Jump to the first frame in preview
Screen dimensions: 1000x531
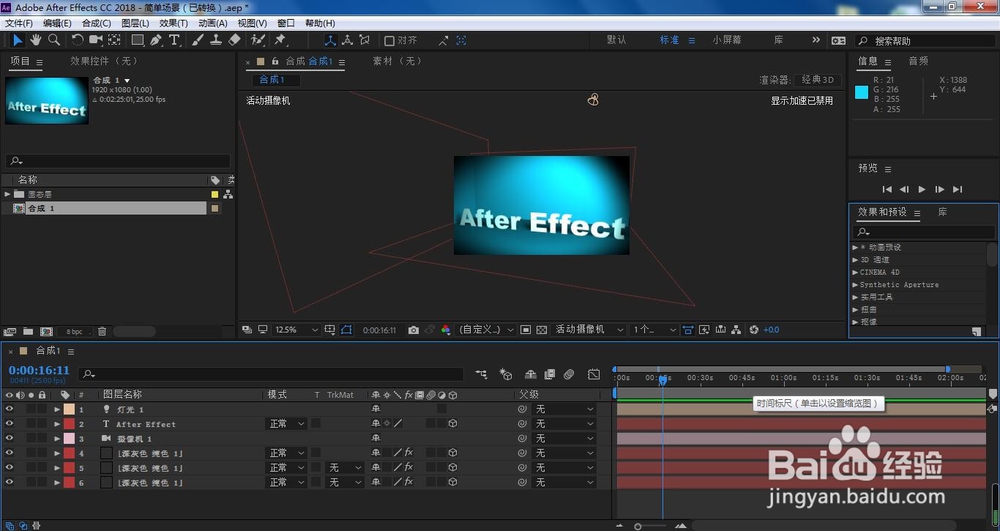[886, 189]
